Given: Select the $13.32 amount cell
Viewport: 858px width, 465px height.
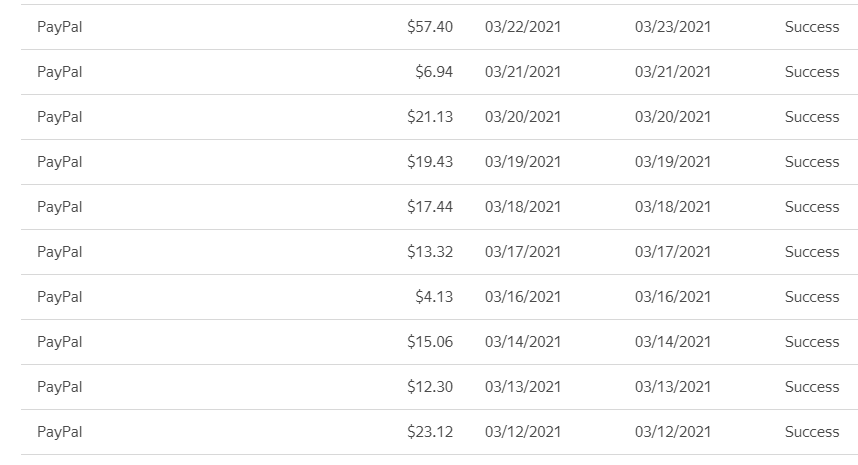Looking at the screenshot, I should tap(430, 252).
